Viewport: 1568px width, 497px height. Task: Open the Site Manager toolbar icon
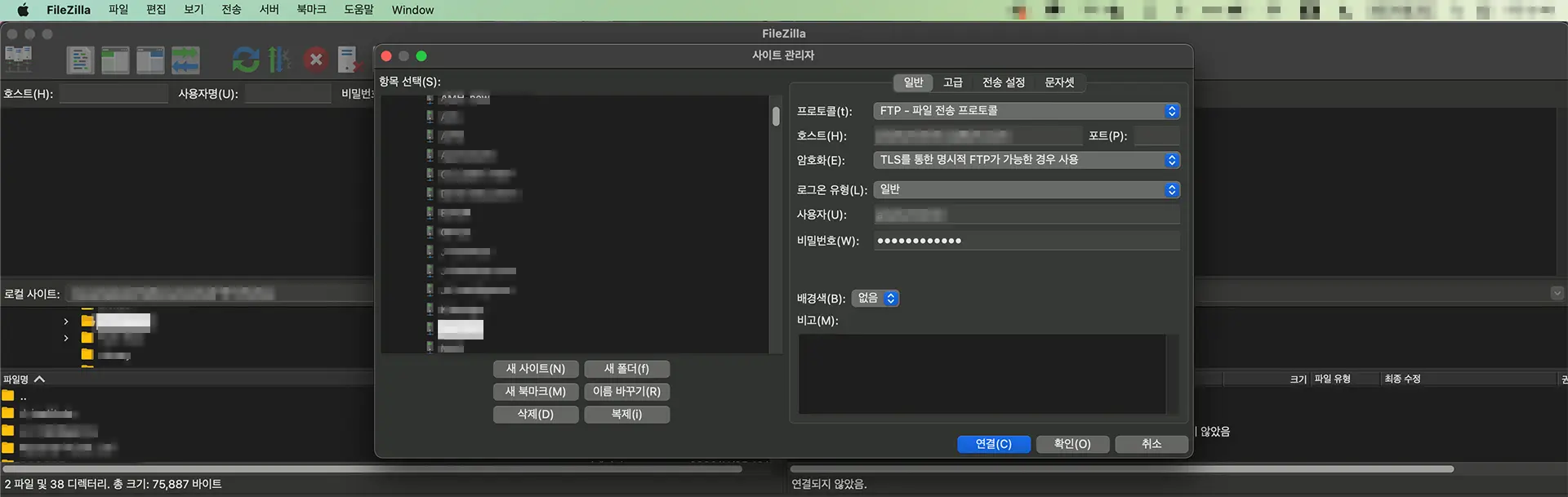(18, 60)
